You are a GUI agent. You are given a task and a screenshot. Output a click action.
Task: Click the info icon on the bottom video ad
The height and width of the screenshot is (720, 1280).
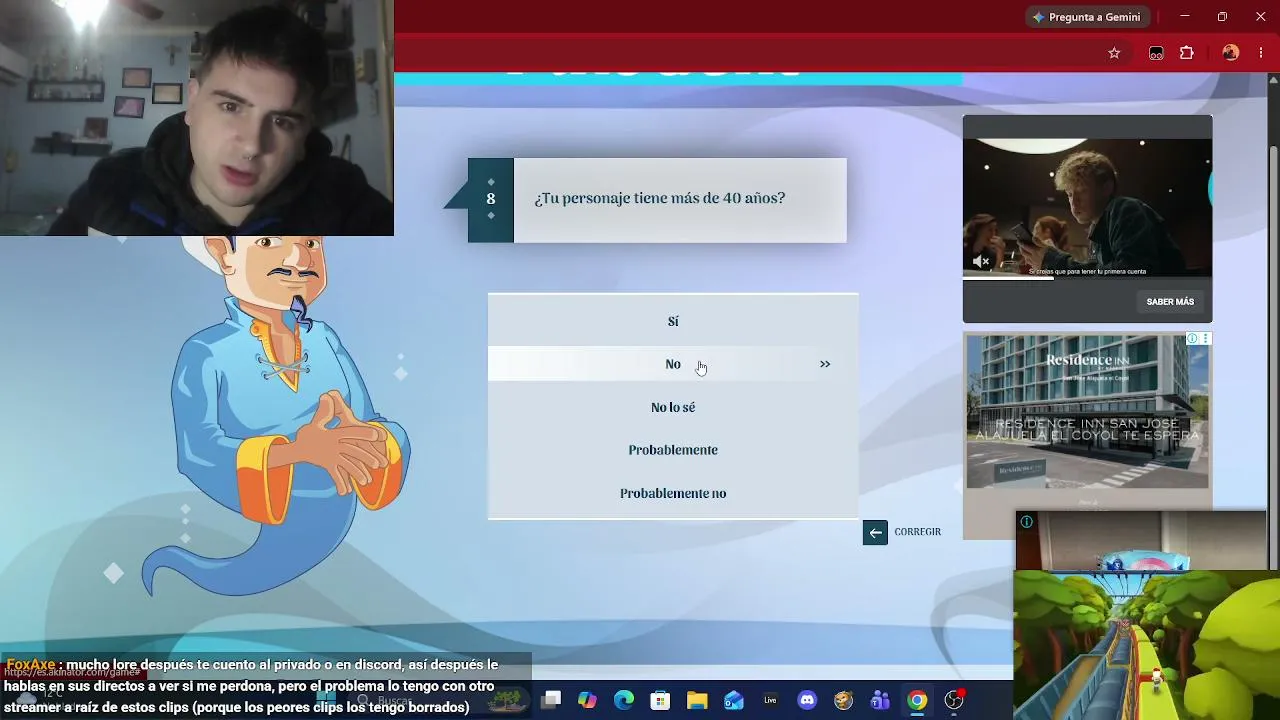pos(1027,522)
